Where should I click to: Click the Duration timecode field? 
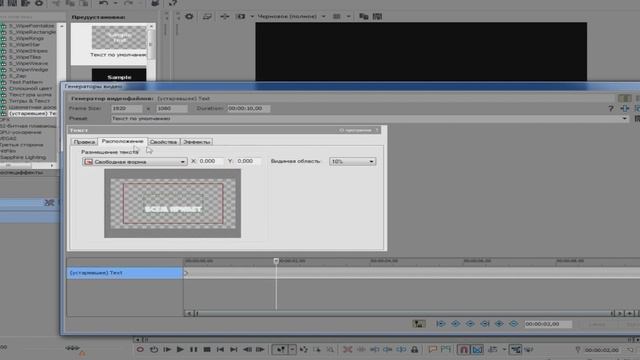tap(248, 109)
